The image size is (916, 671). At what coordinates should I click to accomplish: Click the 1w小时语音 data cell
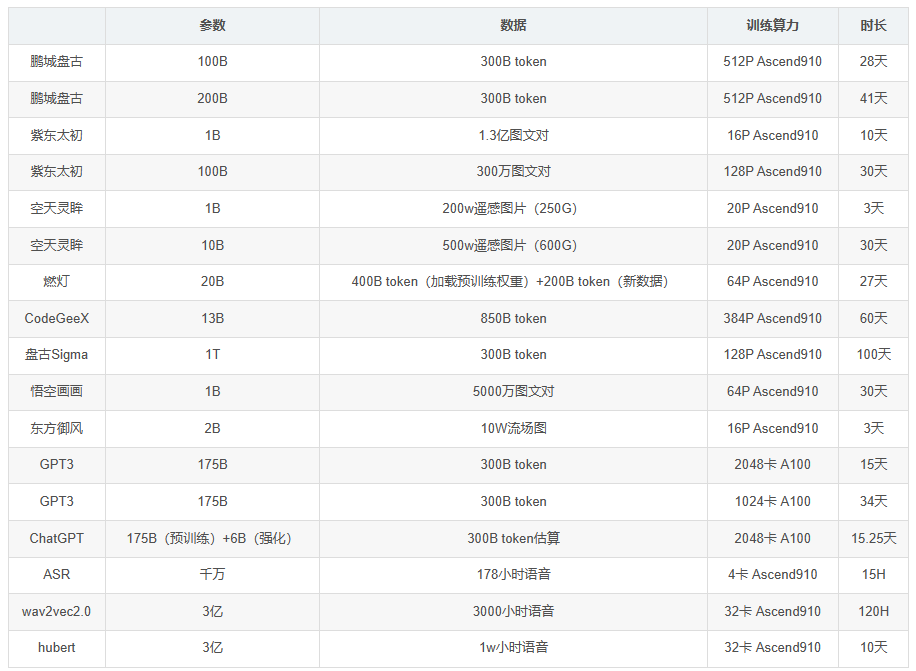coord(513,648)
